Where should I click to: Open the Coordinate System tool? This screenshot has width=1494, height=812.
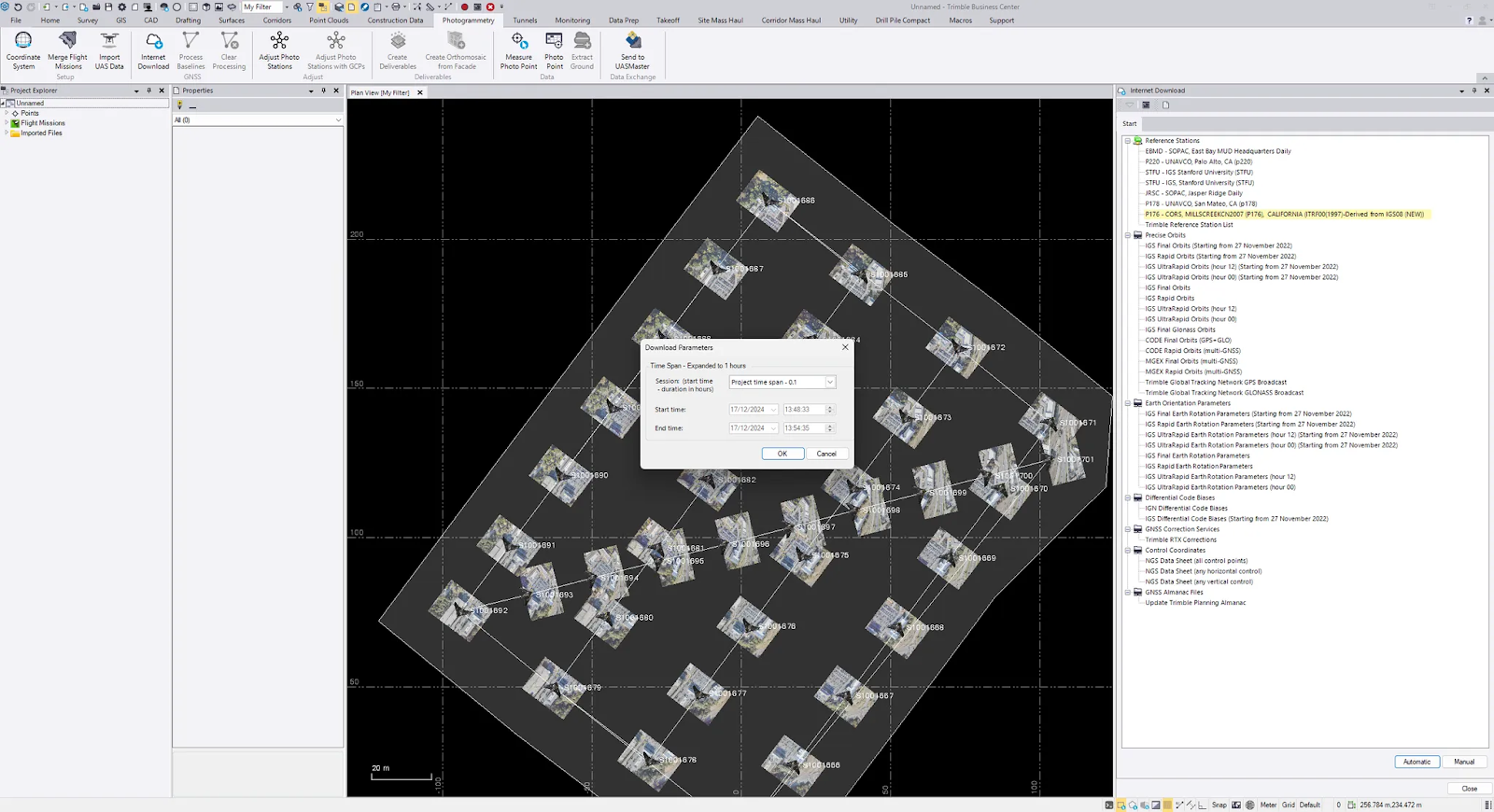tap(23, 49)
